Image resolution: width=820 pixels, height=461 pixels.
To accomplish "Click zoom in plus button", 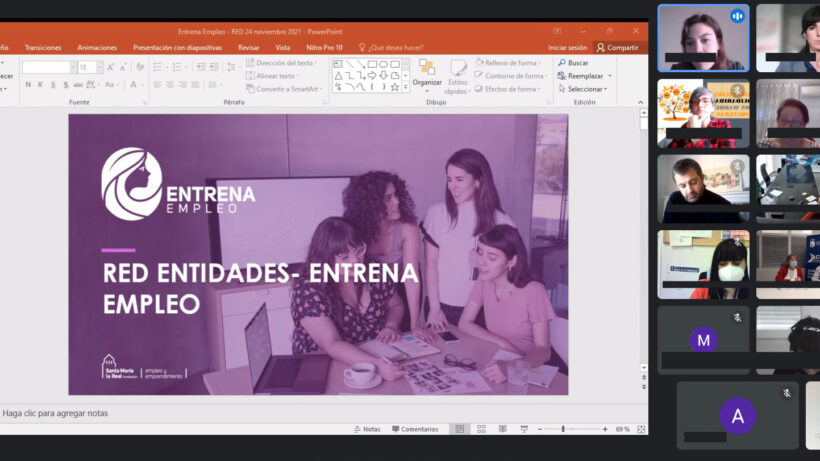I will [x=605, y=429].
